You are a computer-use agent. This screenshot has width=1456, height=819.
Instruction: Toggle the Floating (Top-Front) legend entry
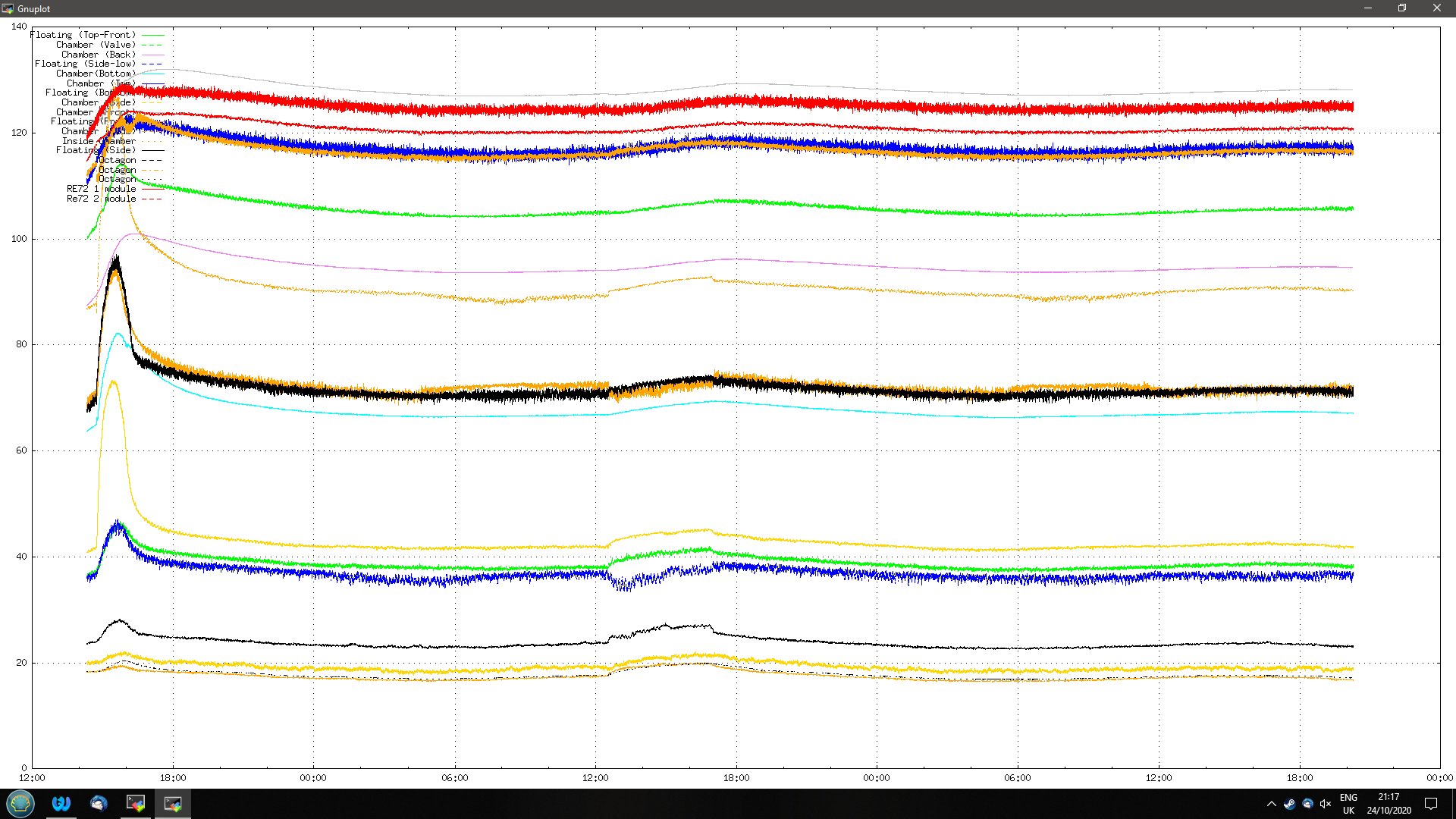(x=97, y=35)
